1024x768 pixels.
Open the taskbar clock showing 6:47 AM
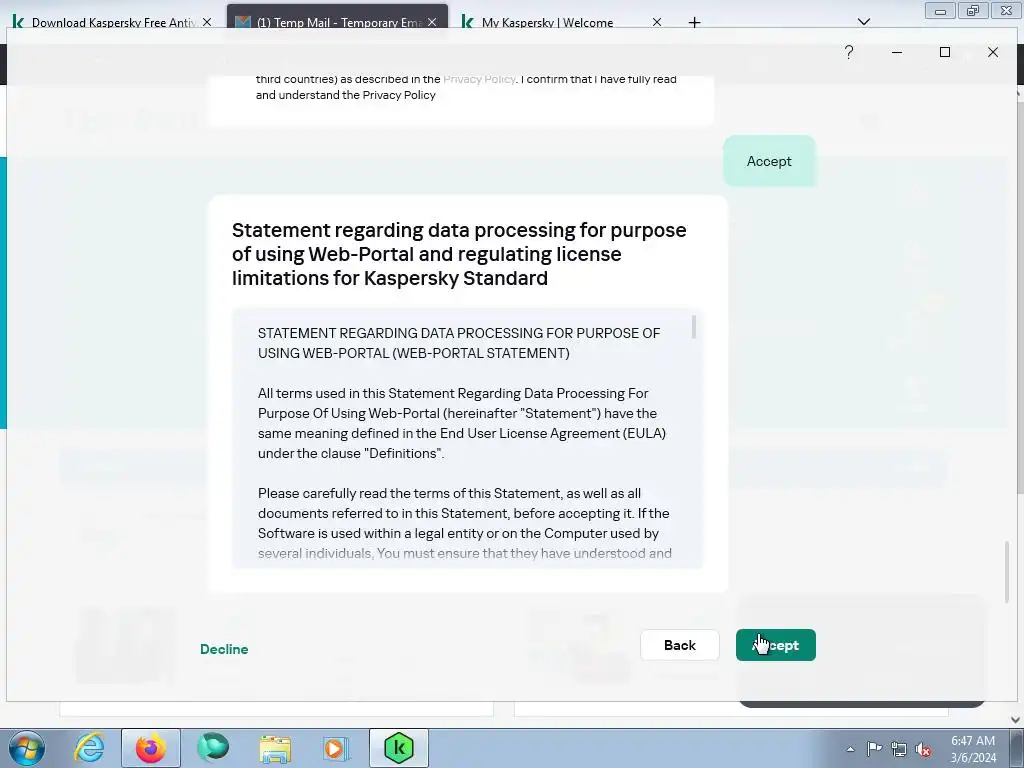[973, 749]
